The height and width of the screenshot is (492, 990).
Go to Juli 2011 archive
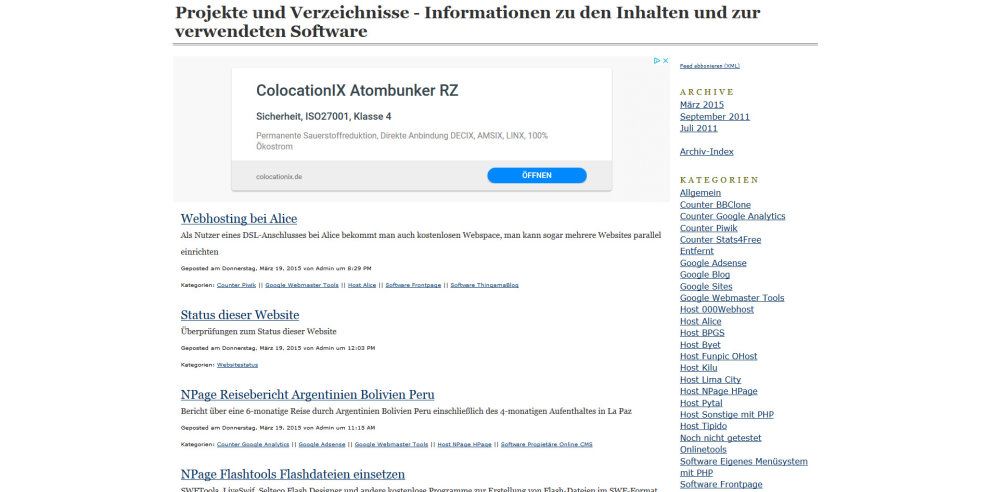(x=698, y=128)
